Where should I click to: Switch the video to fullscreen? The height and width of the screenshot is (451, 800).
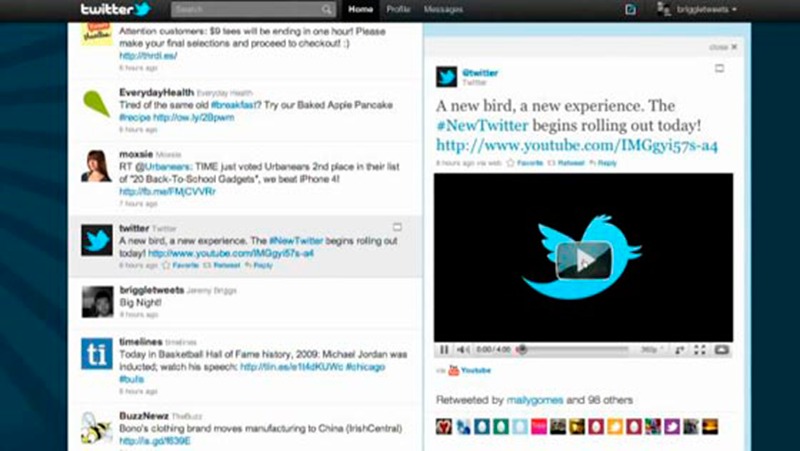[700, 349]
